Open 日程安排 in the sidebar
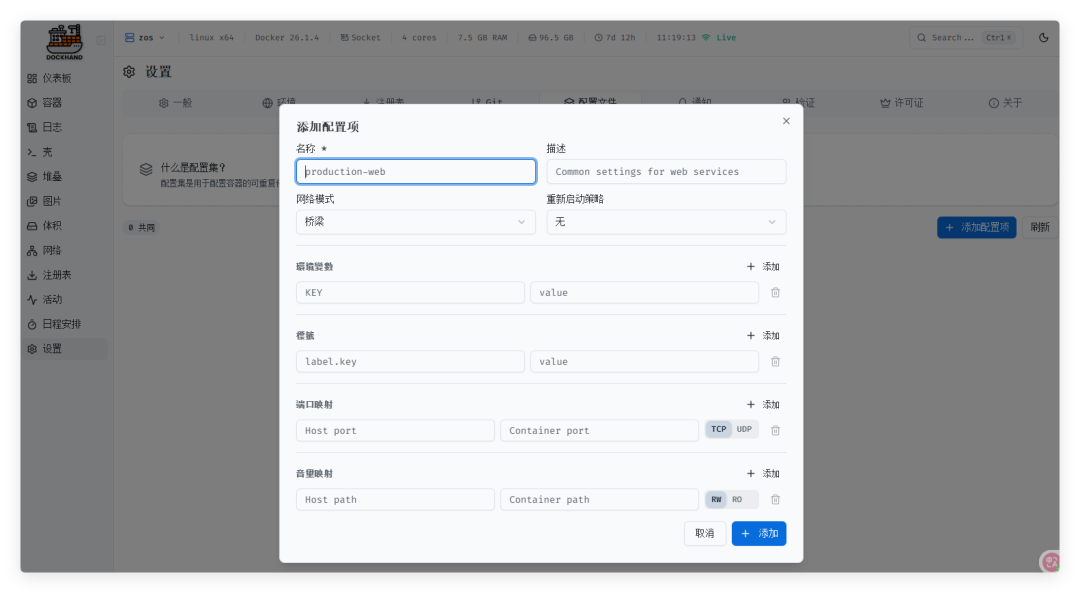The width and height of the screenshot is (1080, 593). [x=65, y=324]
